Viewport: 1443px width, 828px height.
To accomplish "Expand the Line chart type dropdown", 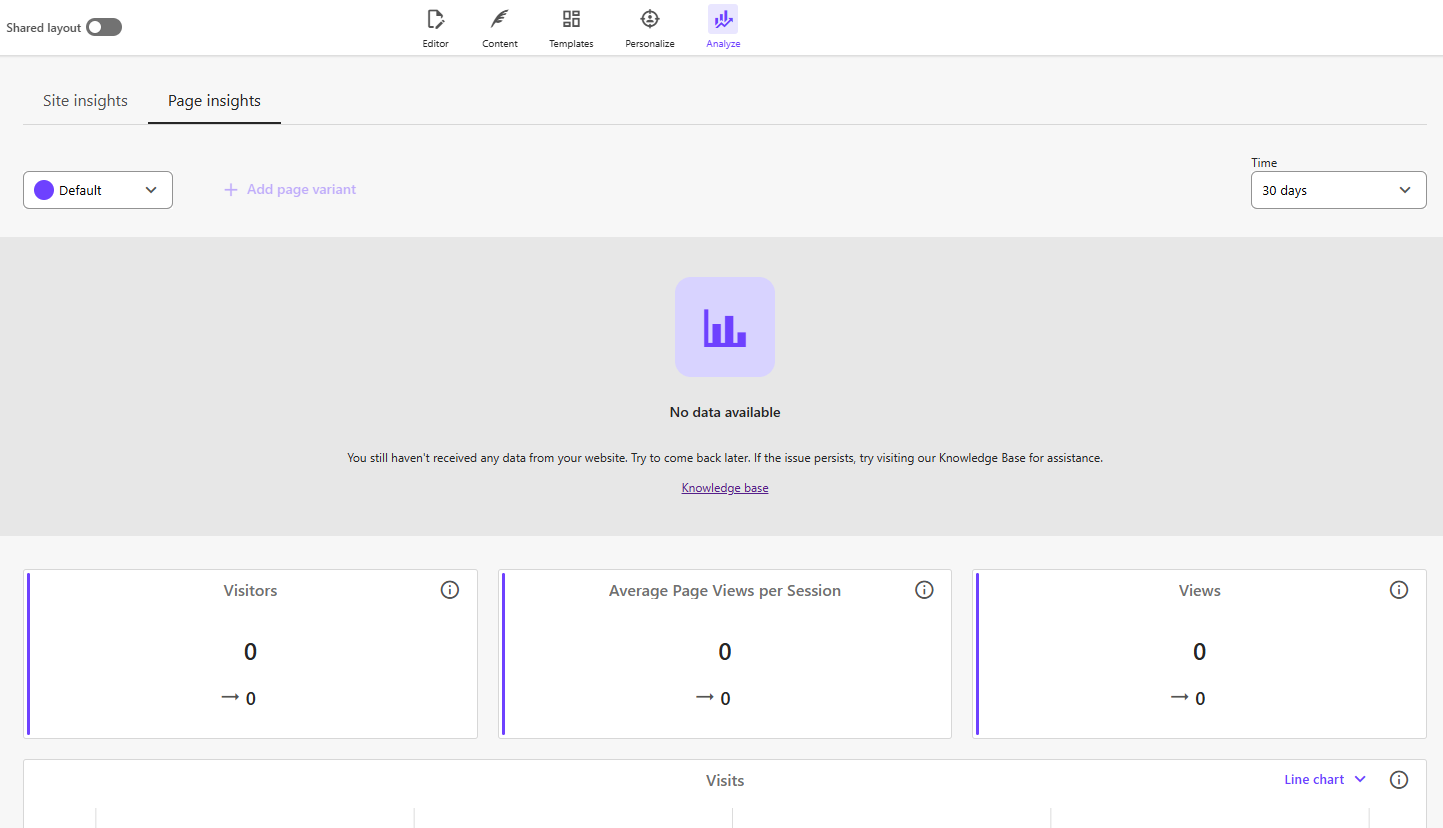I will click(x=1325, y=780).
